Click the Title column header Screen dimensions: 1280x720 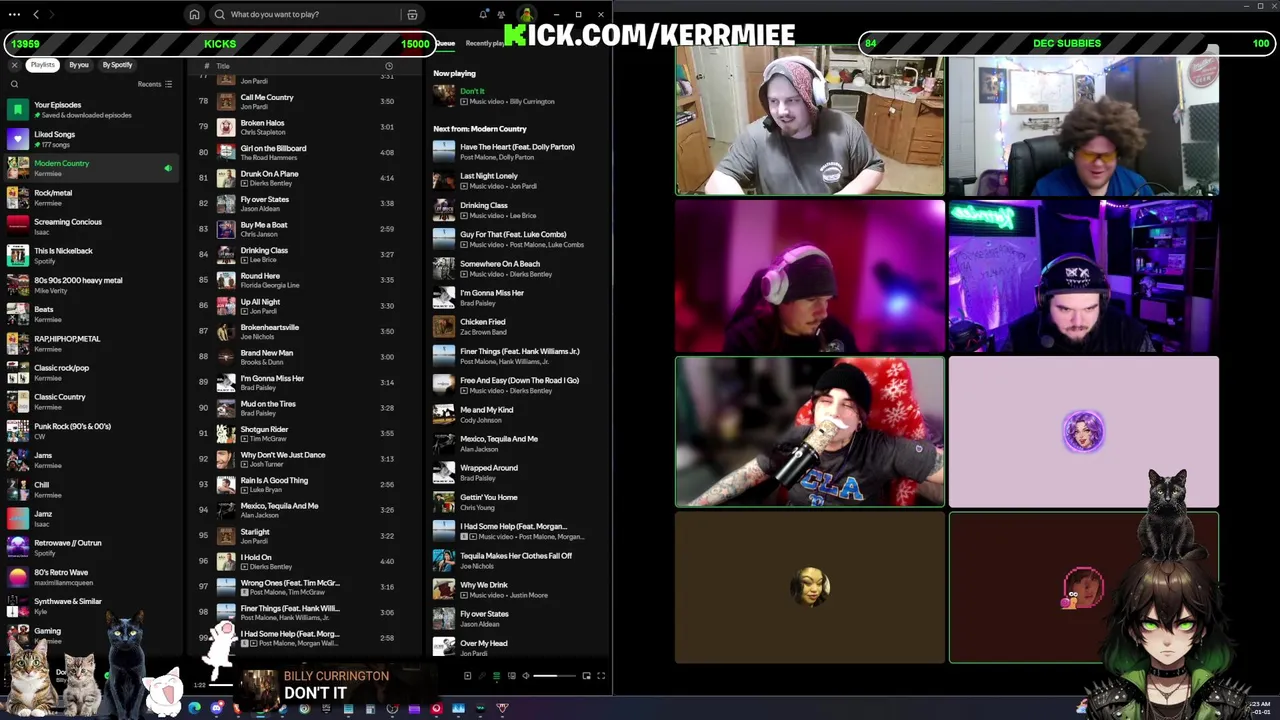click(223, 66)
